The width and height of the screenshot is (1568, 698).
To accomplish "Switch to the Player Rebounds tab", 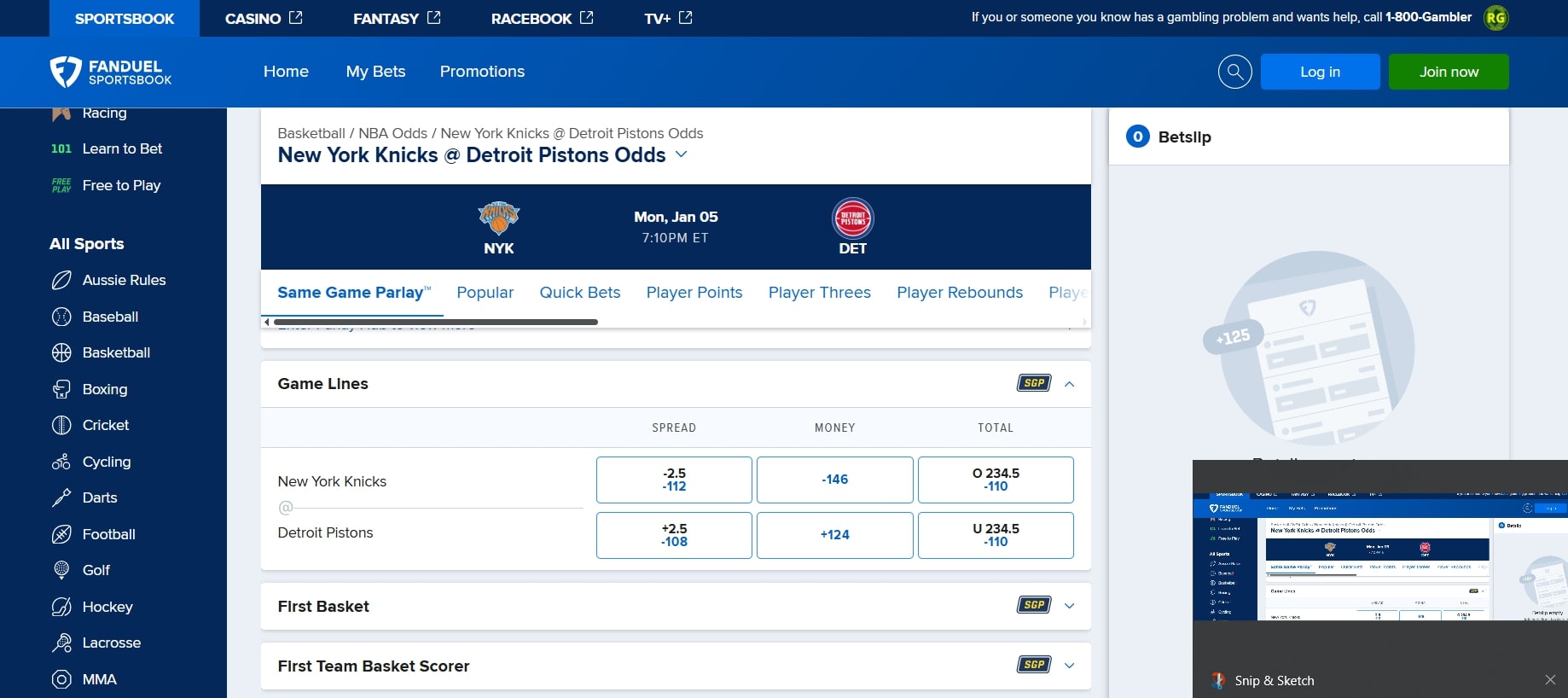I will pos(960,292).
